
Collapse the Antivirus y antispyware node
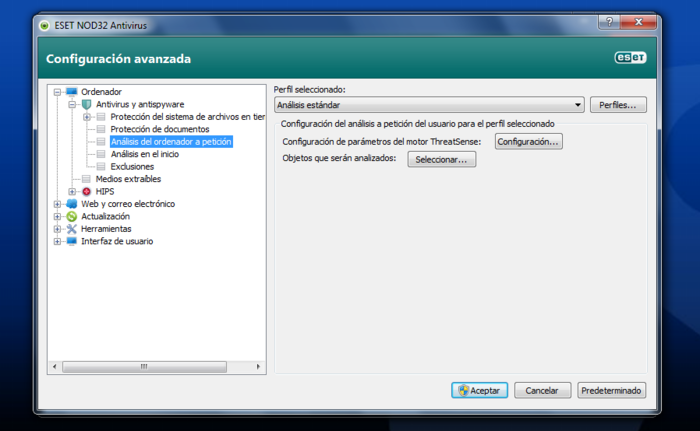pyautogui.click(x=72, y=105)
